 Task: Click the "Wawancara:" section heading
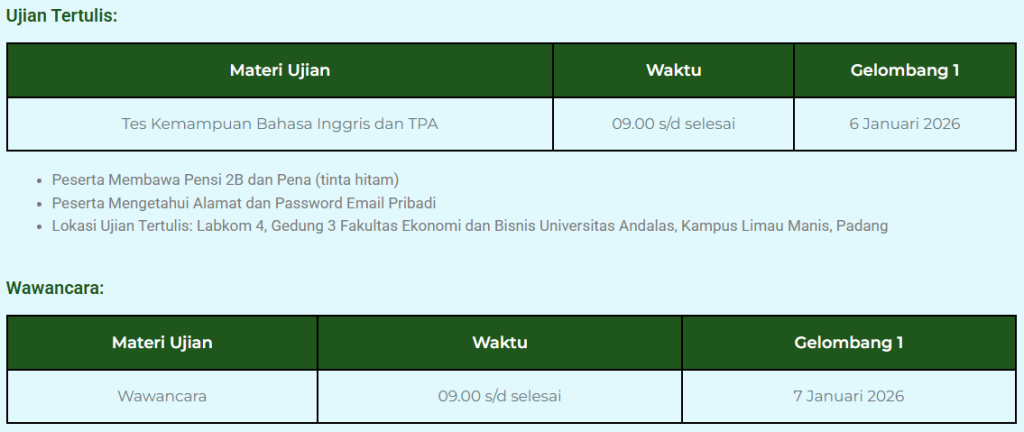(x=55, y=289)
